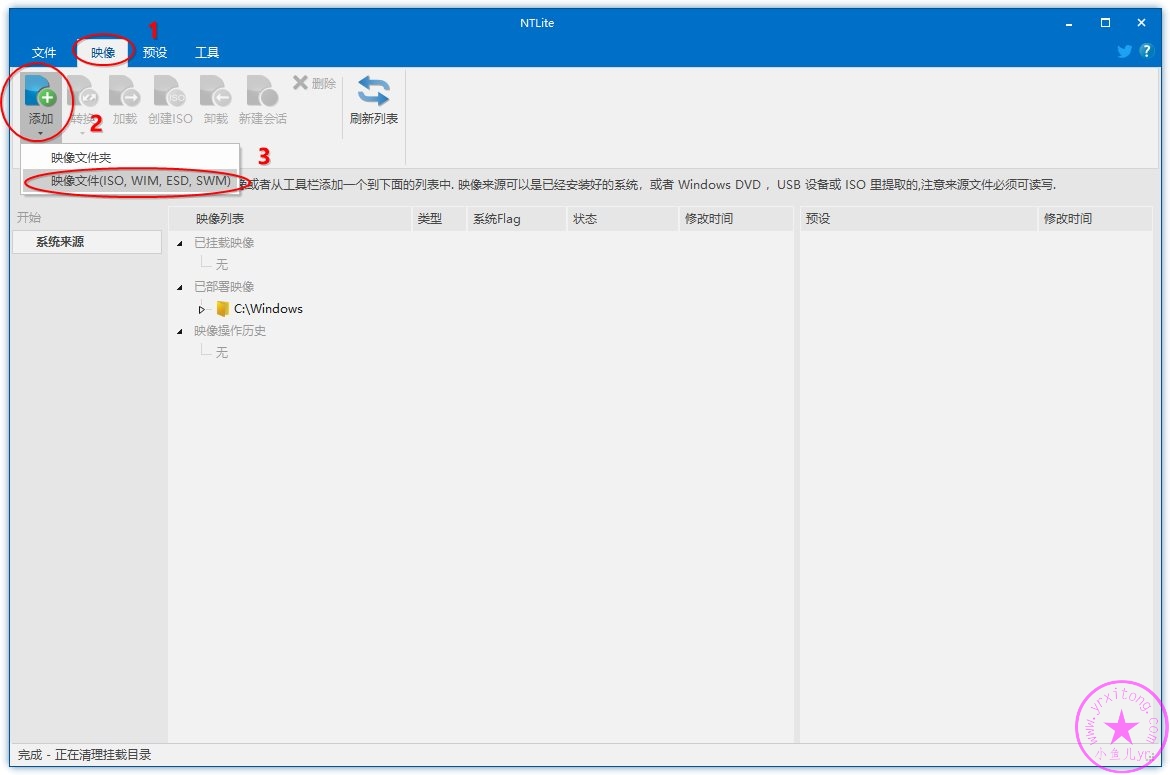Screen dimensions: 1170x775
Task: Click the 映像操作历史 group label
Action: [230, 331]
